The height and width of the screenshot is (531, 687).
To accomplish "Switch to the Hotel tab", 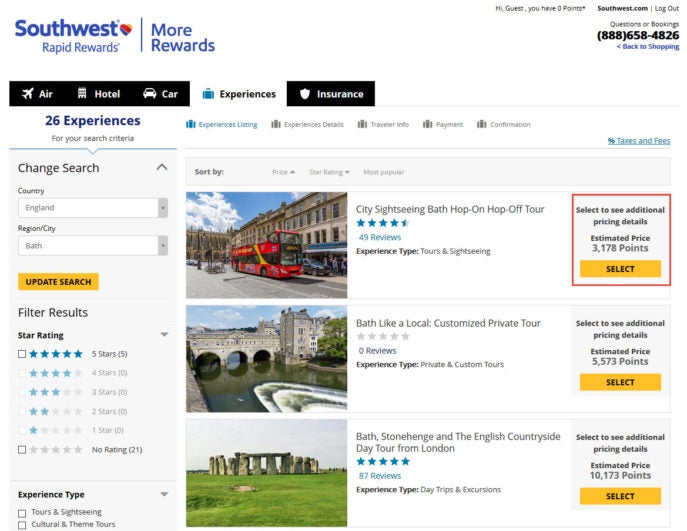I will coord(99,94).
